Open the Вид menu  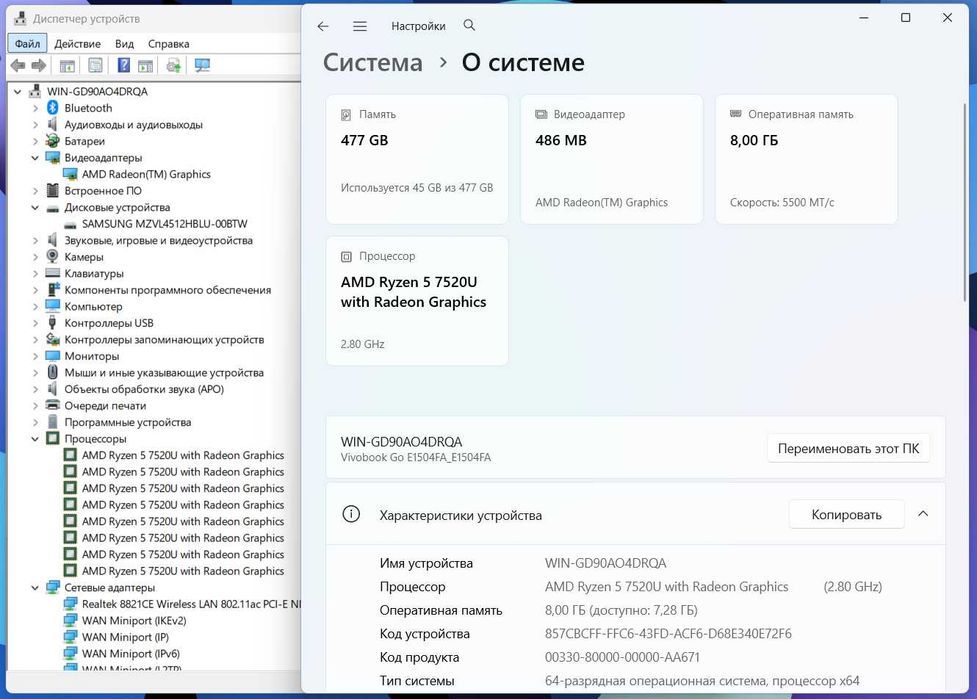point(124,44)
